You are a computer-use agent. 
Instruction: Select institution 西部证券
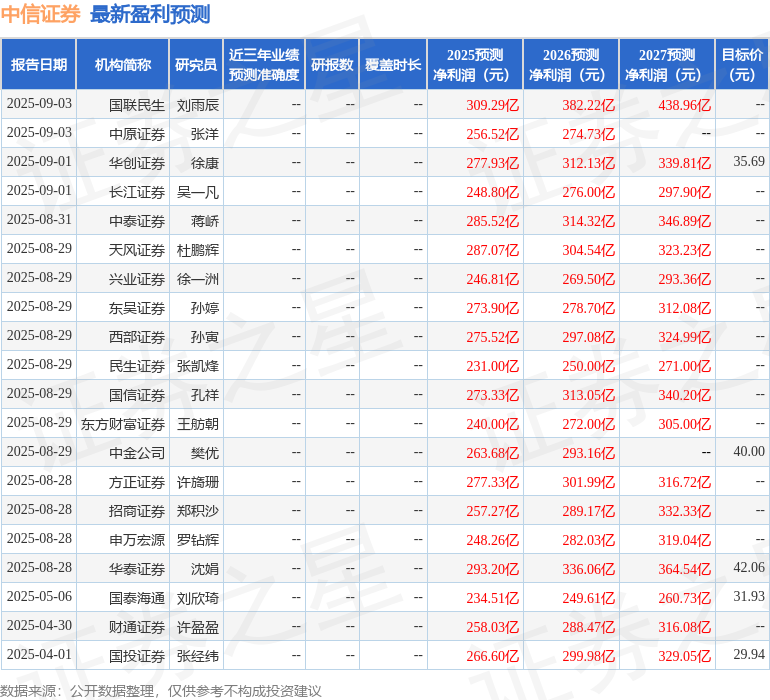pos(137,337)
